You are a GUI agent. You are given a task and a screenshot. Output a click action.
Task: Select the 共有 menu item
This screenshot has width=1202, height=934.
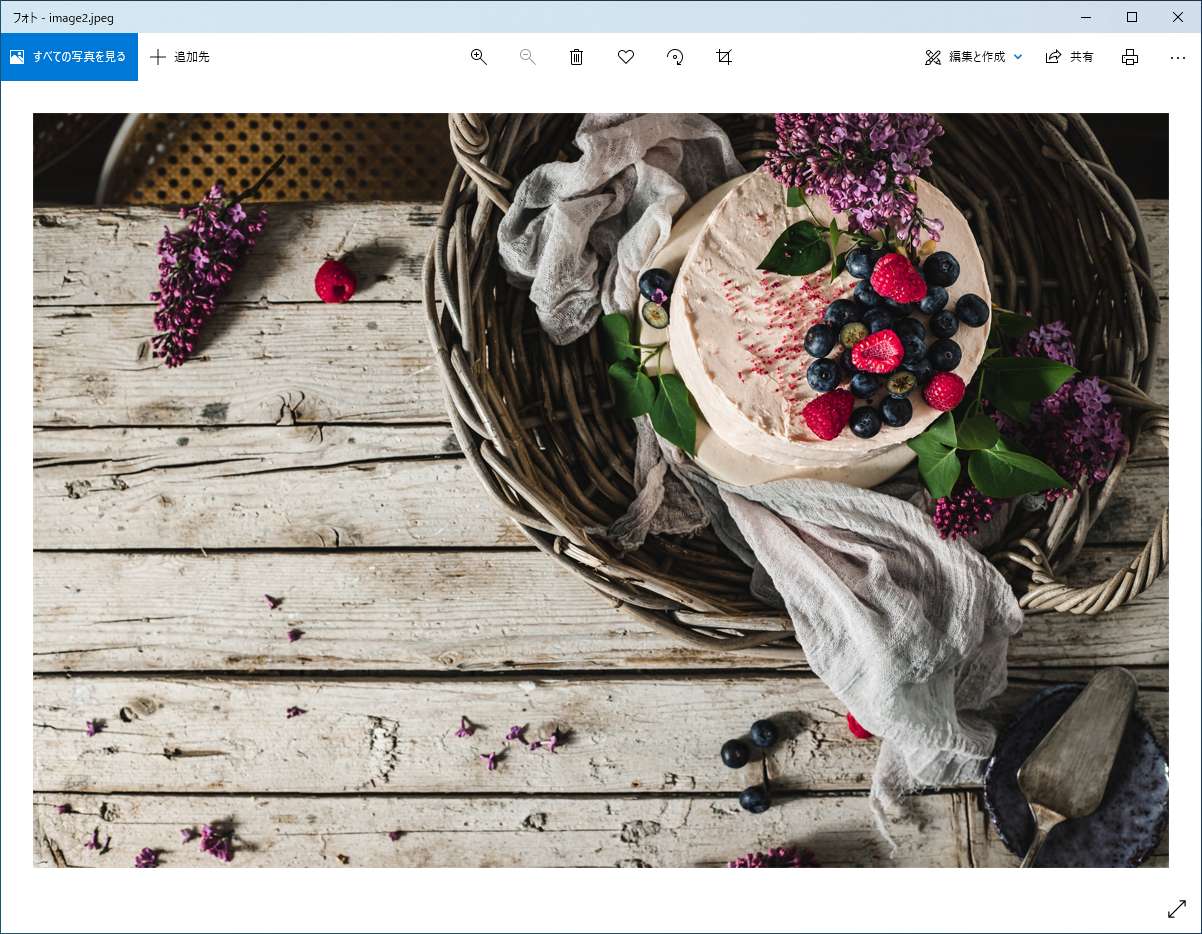point(1080,57)
